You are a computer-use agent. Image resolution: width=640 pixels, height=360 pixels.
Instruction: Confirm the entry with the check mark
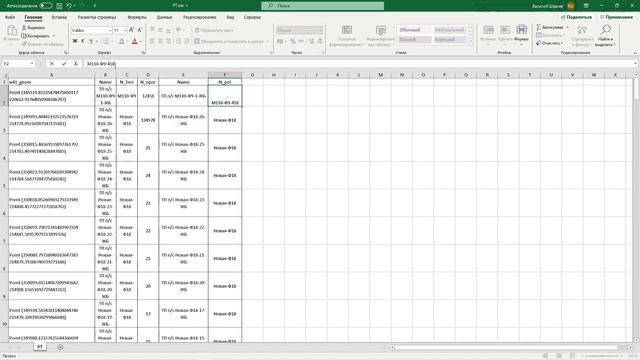[x=64, y=64]
